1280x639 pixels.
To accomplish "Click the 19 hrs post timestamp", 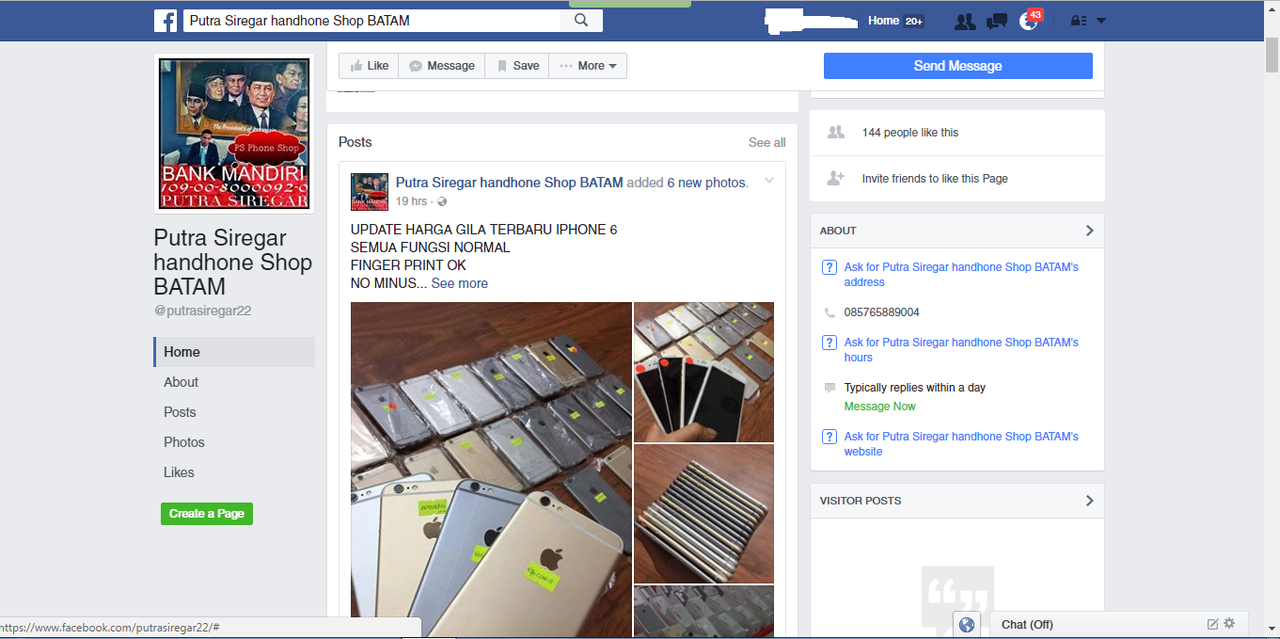I will (x=411, y=201).
